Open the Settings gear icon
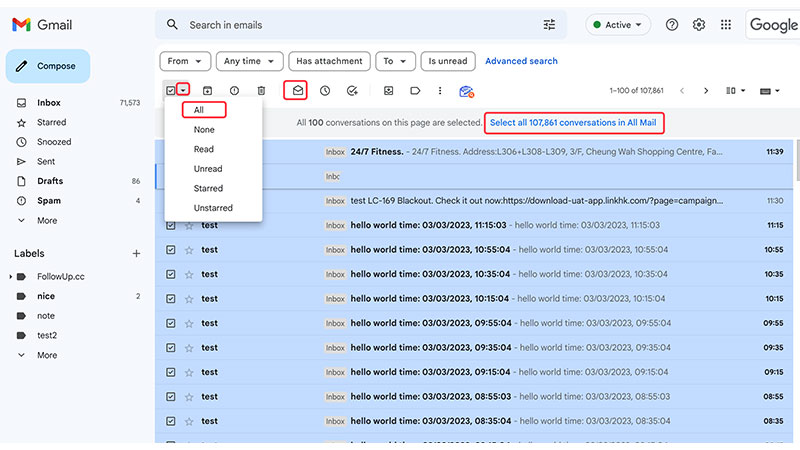Viewport: 800px width, 450px height. coord(699,24)
